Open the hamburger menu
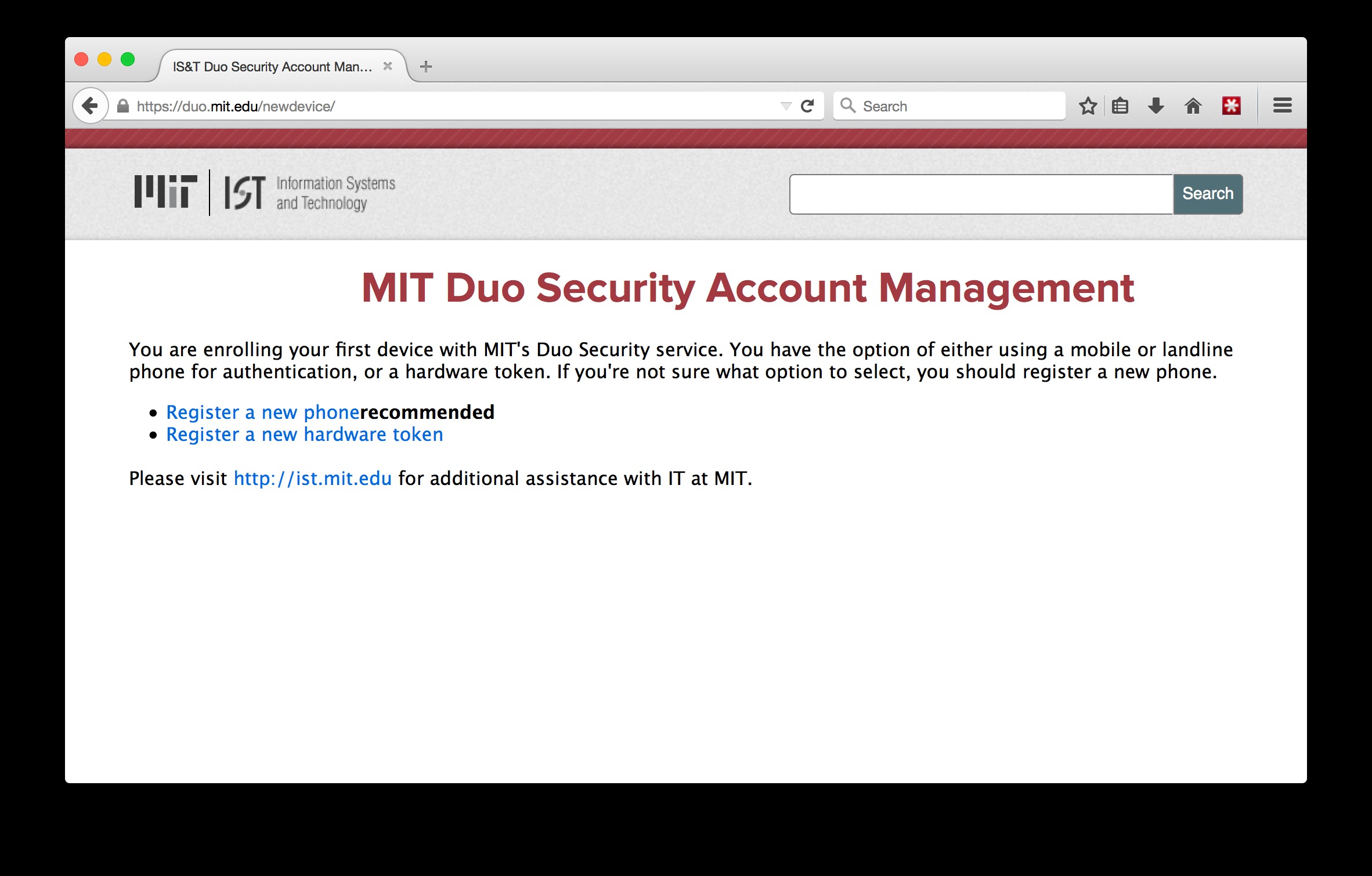 1282,106
